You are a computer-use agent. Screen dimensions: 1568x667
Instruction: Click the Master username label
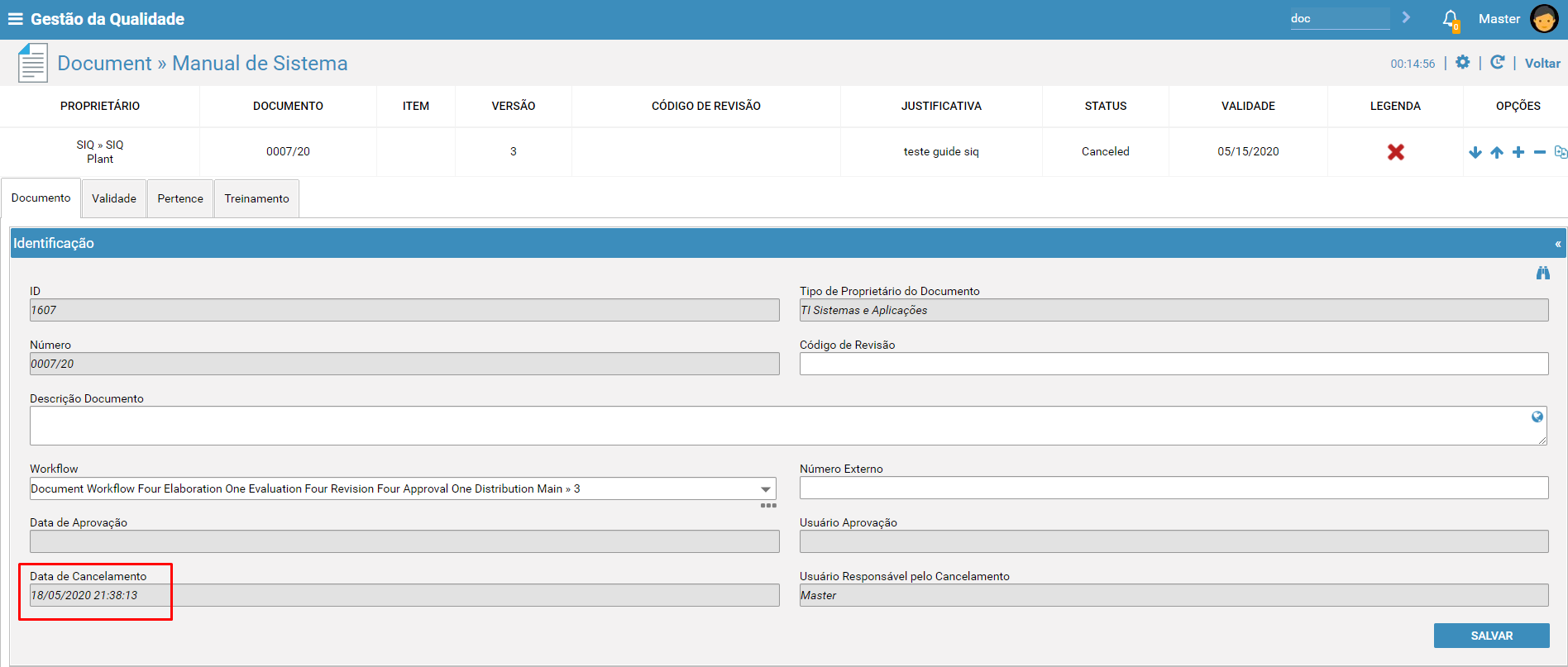[1499, 18]
